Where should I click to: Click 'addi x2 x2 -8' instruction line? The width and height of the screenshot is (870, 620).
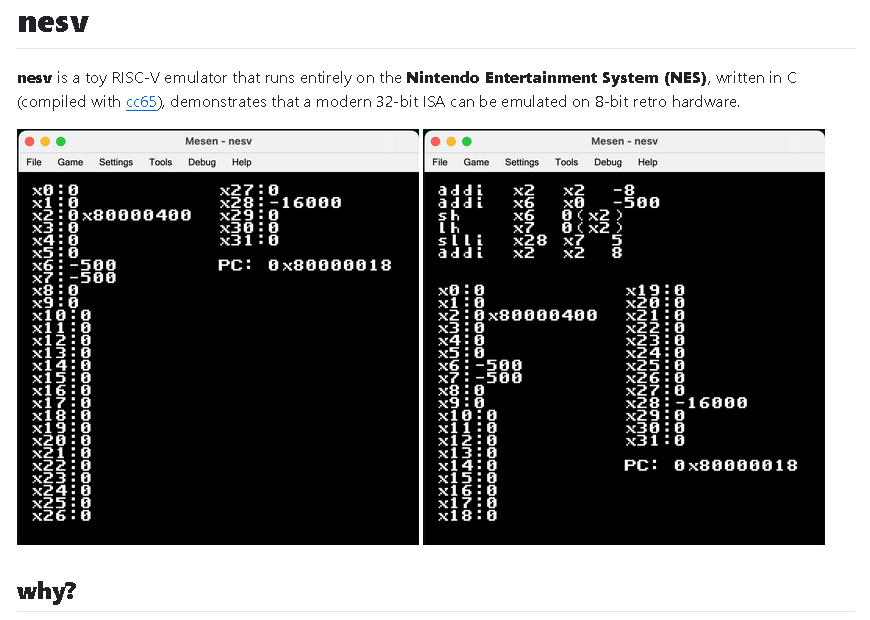click(x=536, y=190)
